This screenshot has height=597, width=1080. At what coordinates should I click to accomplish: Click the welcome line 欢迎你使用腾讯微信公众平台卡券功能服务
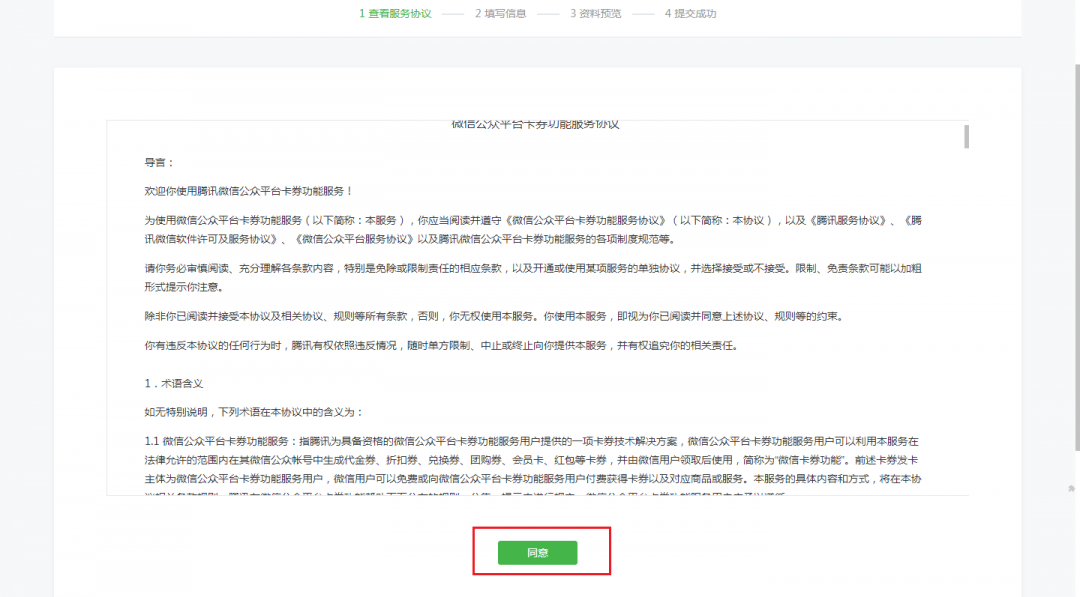248,191
